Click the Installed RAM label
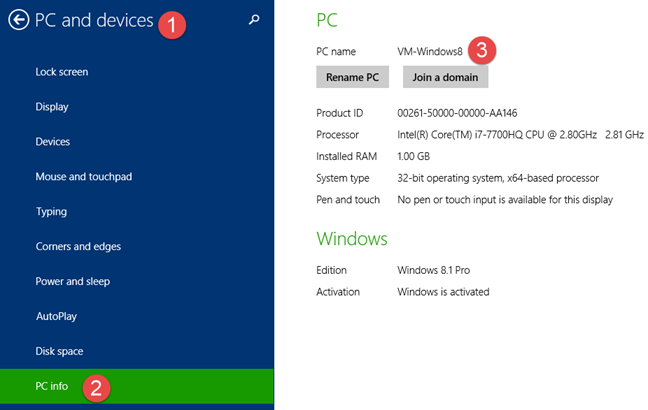 point(346,156)
